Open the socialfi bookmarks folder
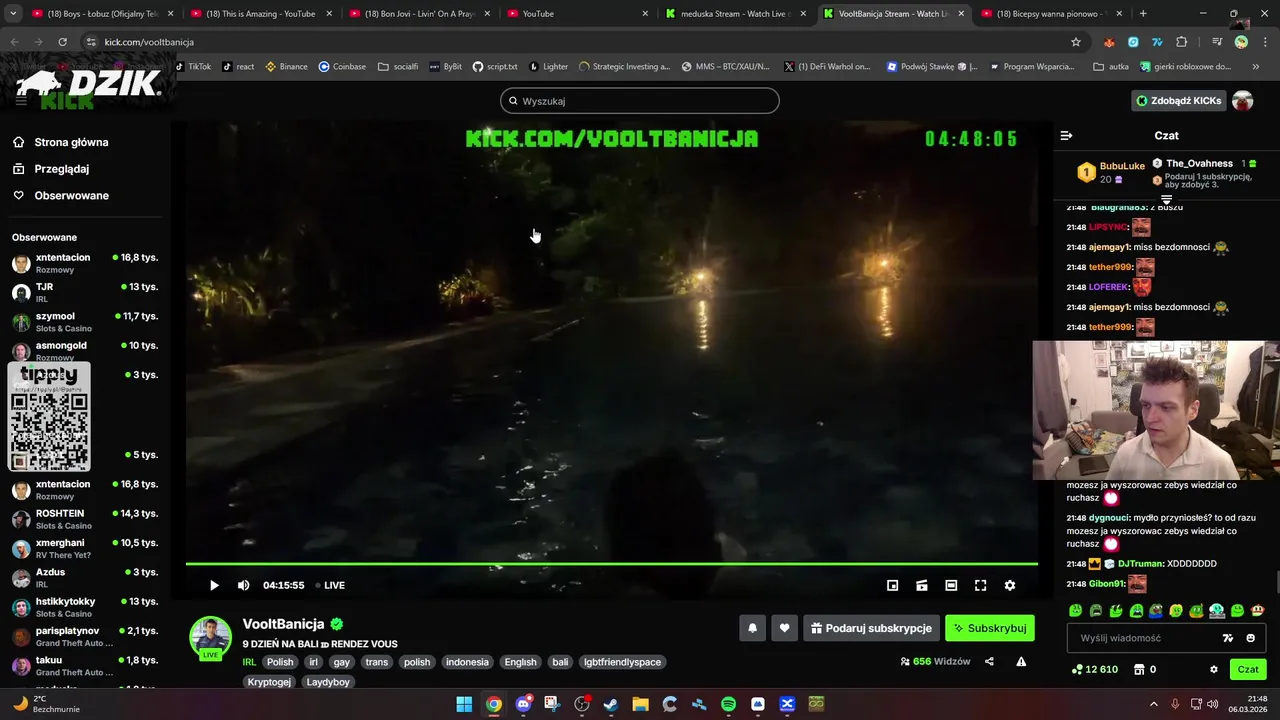This screenshot has height=720, width=1280. (398, 67)
